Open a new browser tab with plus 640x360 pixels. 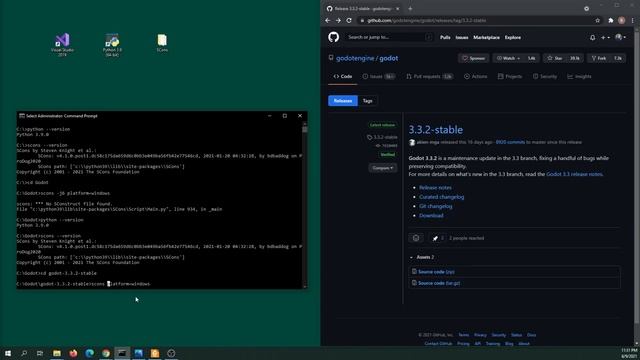tap(410, 9)
